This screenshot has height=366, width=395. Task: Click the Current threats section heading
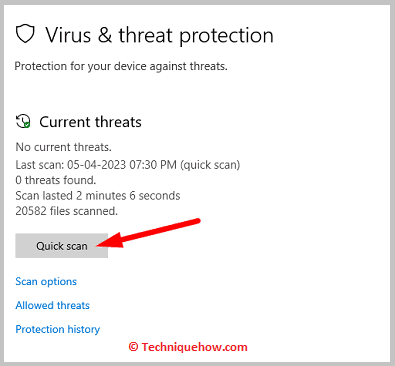[90, 122]
